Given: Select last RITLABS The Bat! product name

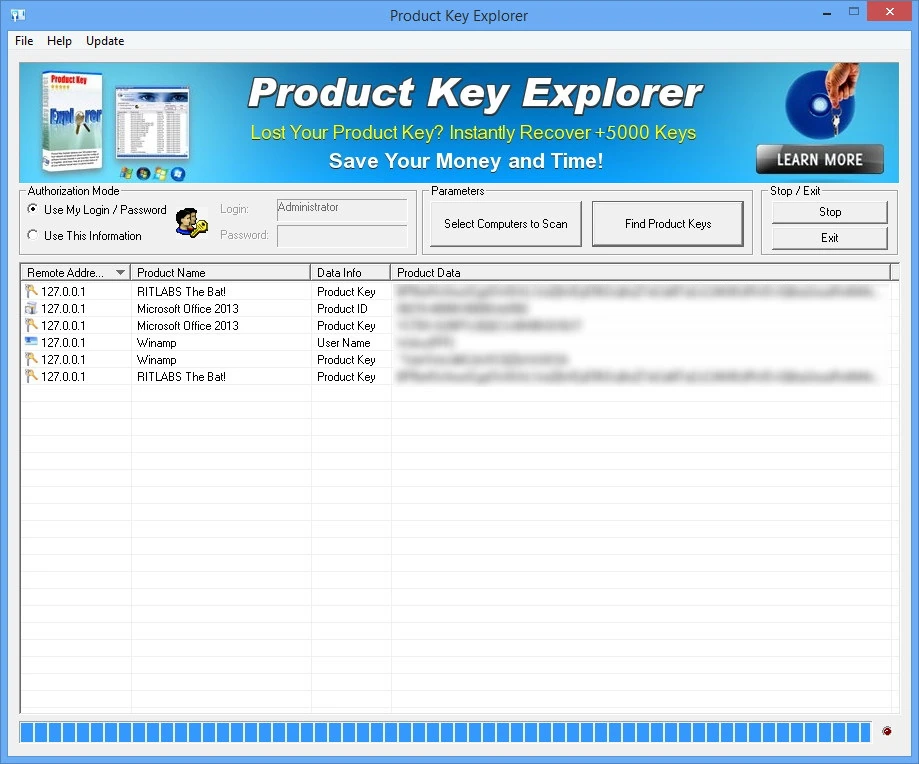Looking at the screenshot, I should coord(181,377).
